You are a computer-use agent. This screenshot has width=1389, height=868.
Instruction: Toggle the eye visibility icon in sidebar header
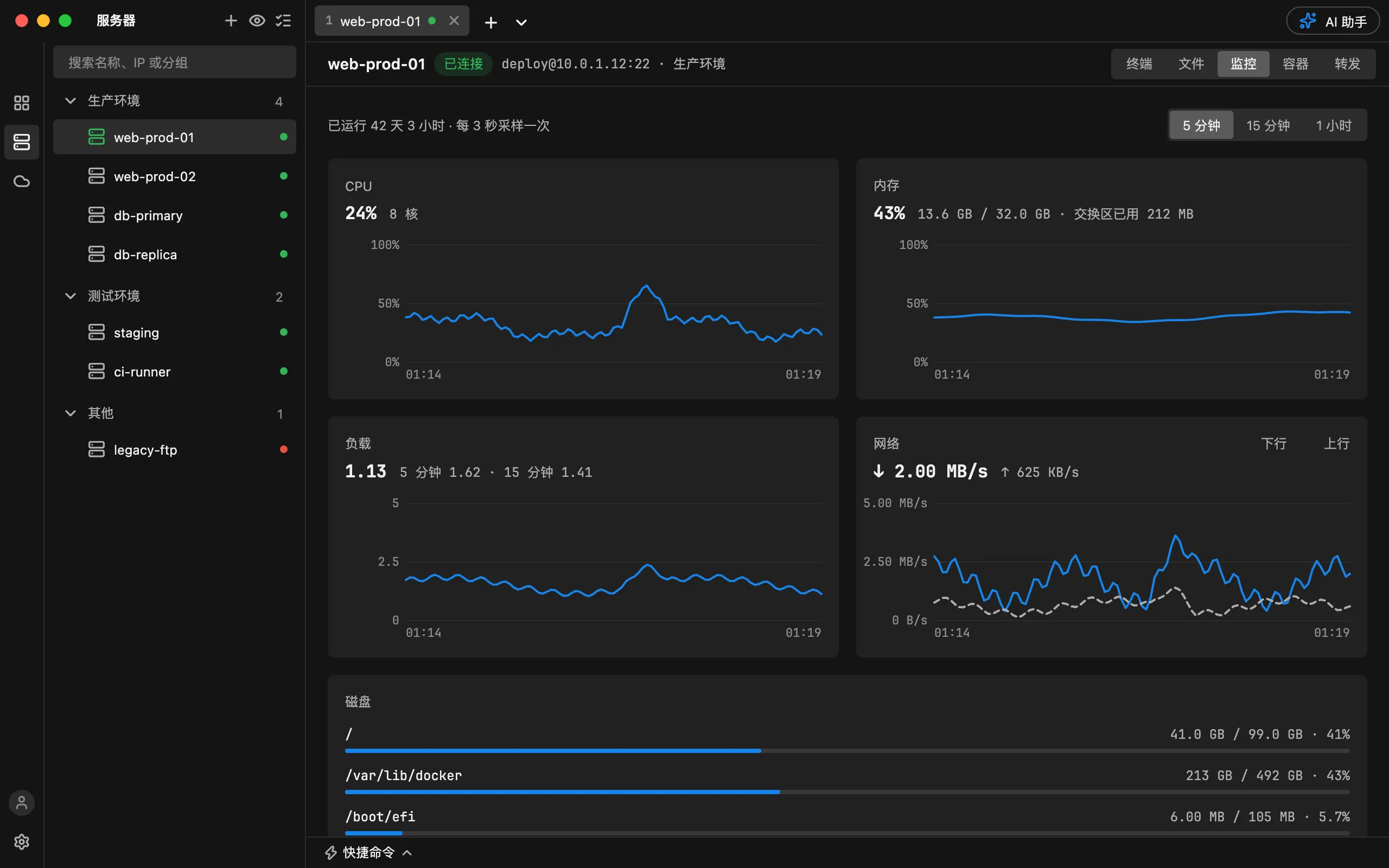[257, 21]
